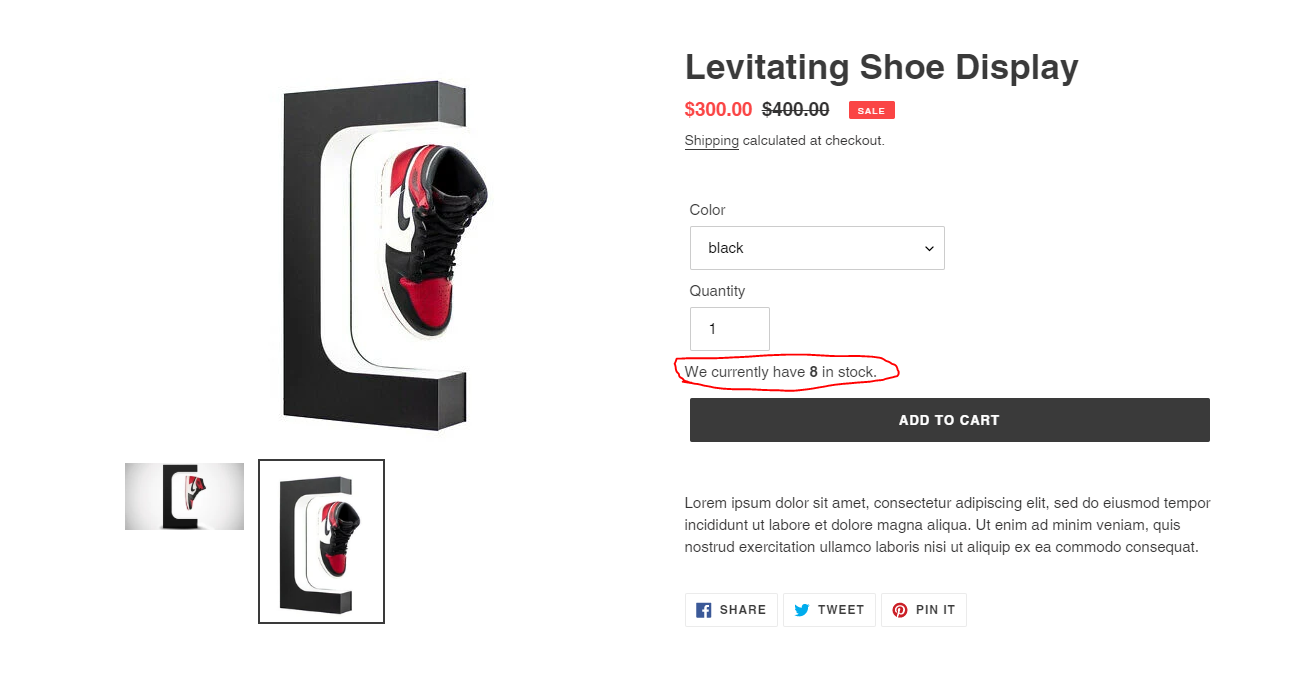This screenshot has height=683, width=1315.
Task: Click the Quantity field label
Action: tap(717, 291)
